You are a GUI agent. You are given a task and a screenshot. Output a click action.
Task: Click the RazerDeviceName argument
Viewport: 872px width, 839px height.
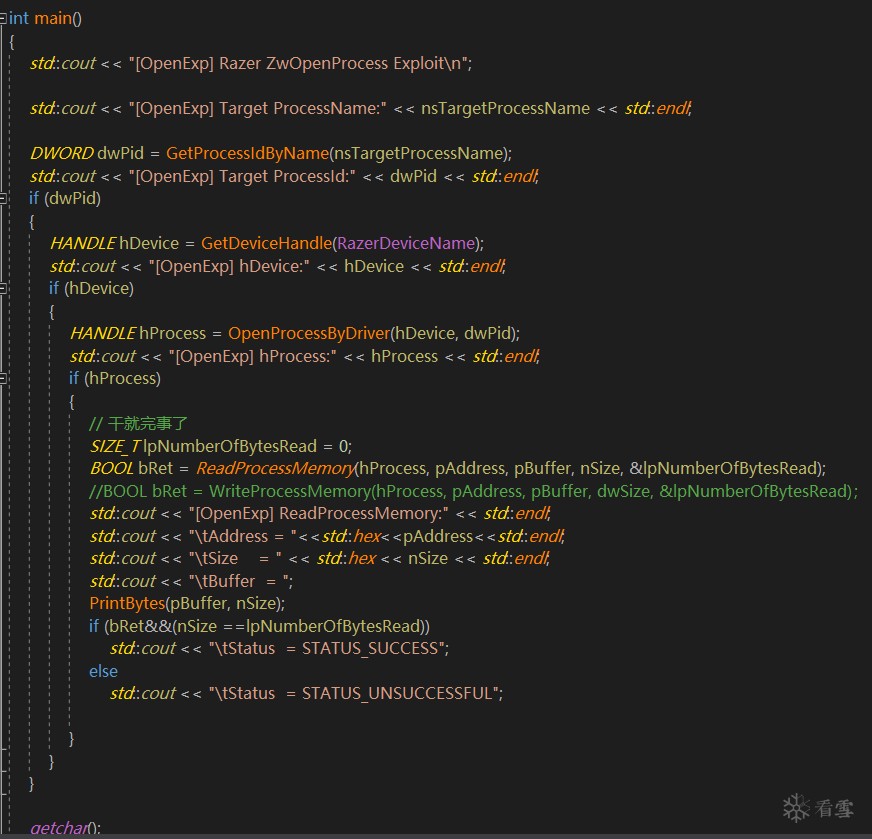tap(406, 243)
